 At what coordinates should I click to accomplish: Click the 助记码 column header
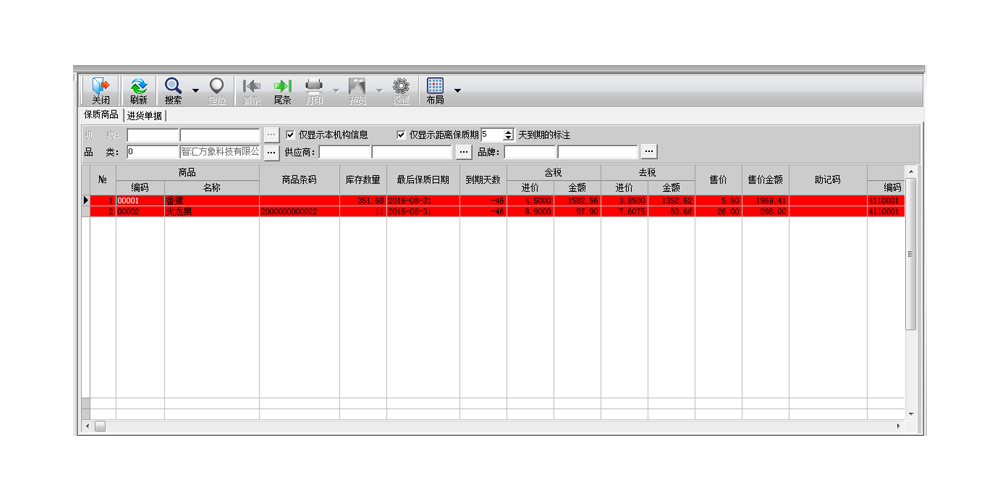click(x=828, y=180)
